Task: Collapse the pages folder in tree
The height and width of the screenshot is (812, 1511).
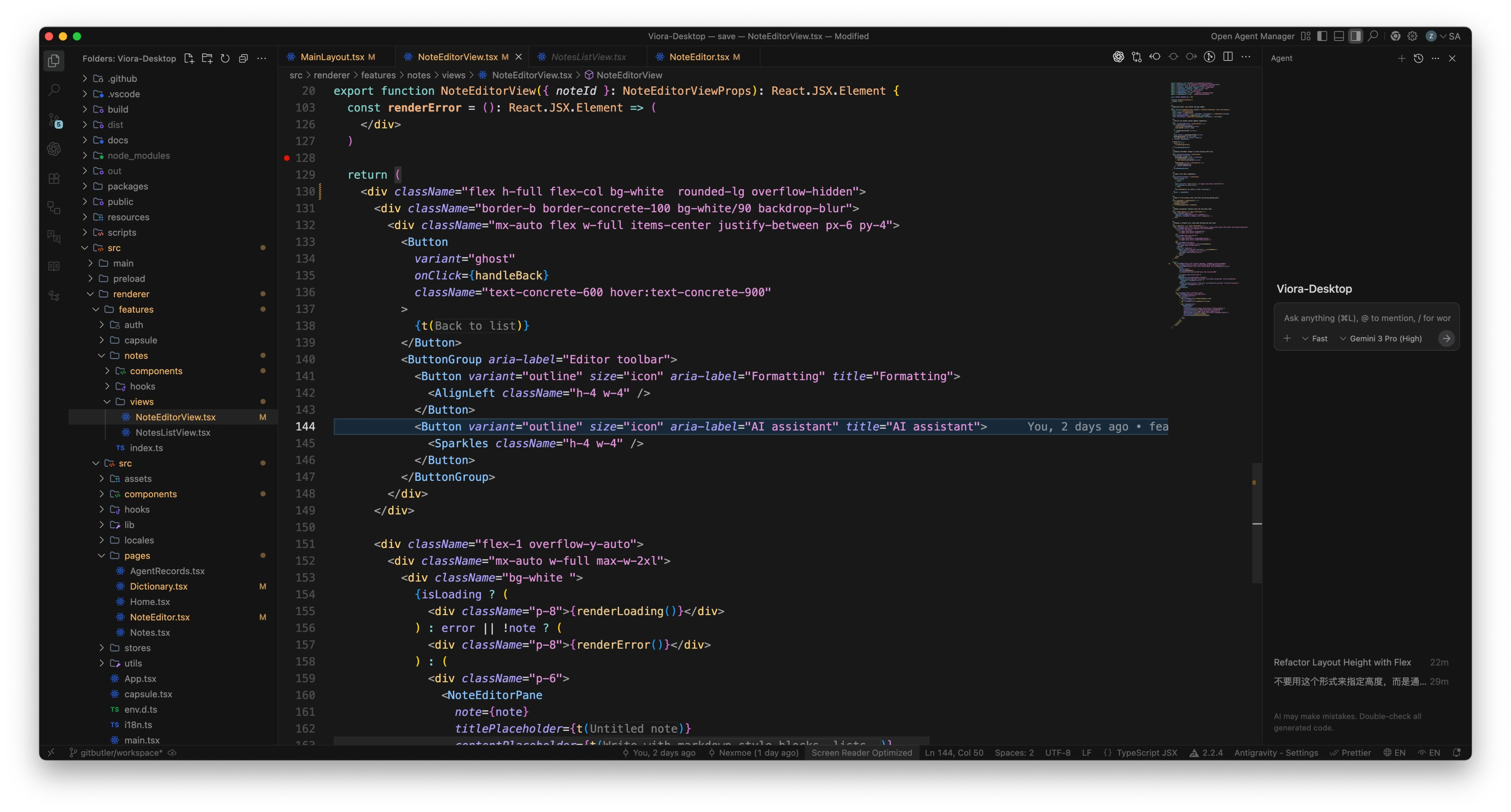Action: (136, 555)
